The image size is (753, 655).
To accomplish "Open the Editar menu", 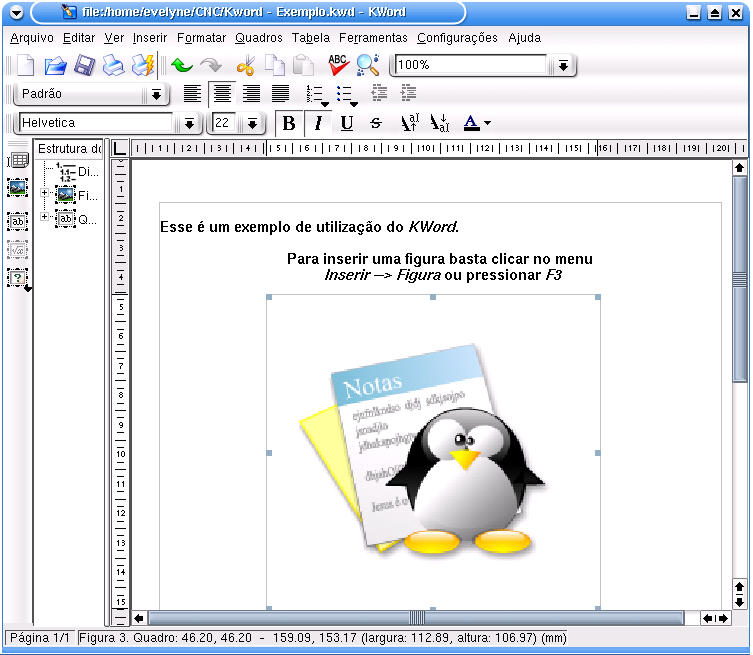I will [x=79, y=38].
